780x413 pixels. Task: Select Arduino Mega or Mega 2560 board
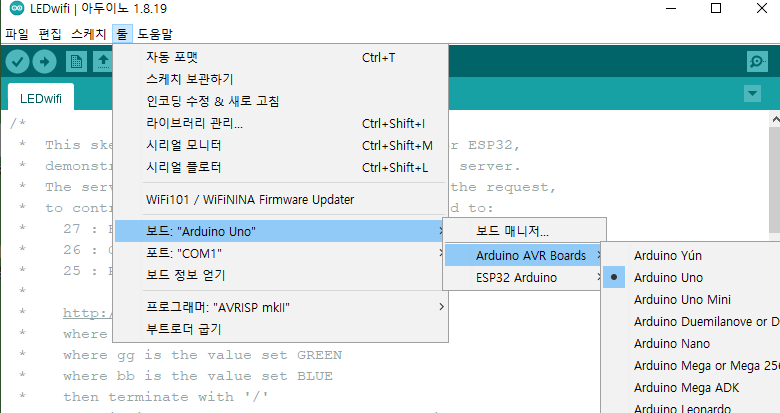pos(690,366)
